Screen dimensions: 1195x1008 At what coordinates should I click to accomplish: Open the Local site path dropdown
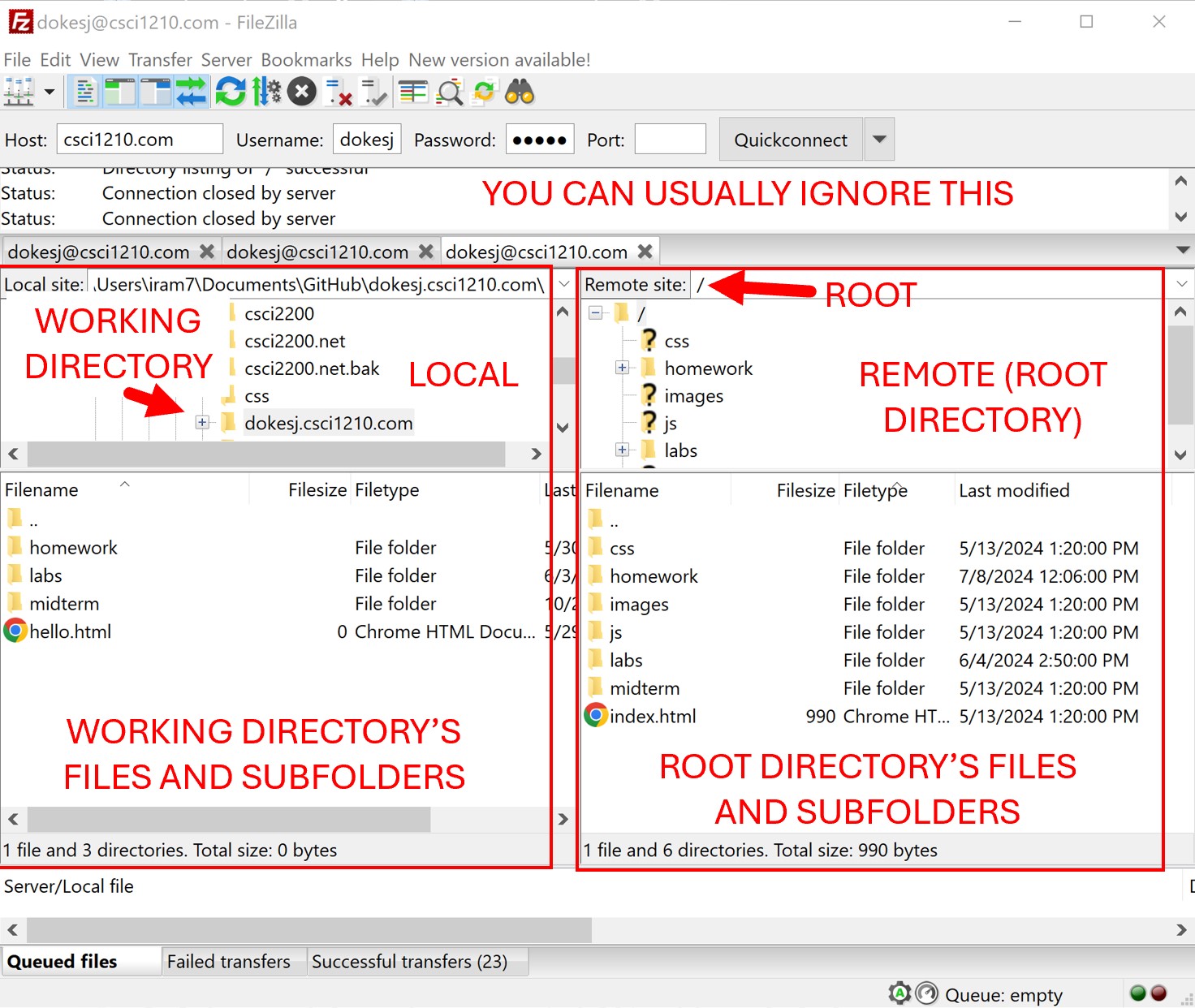564,284
